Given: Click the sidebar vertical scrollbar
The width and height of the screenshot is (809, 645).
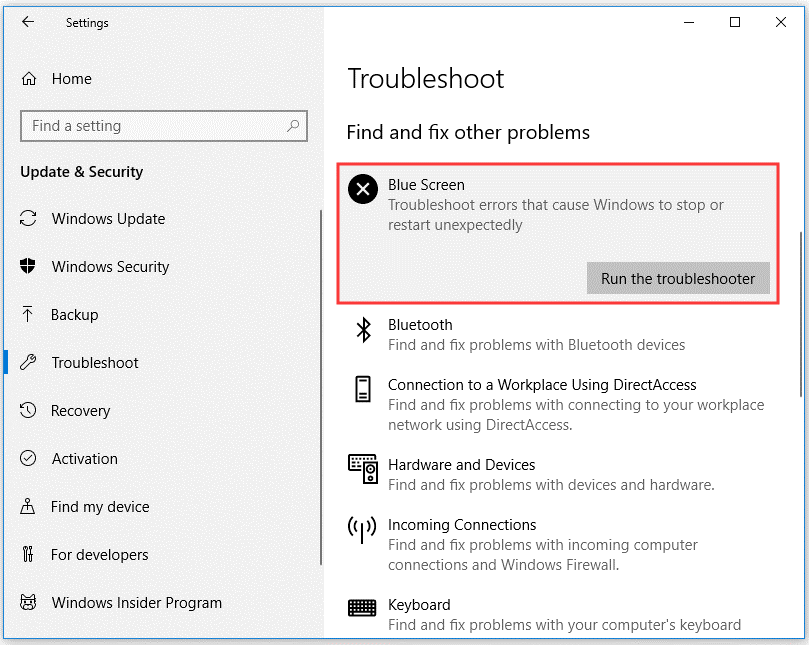Looking at the screenshot, I should 320,387.
